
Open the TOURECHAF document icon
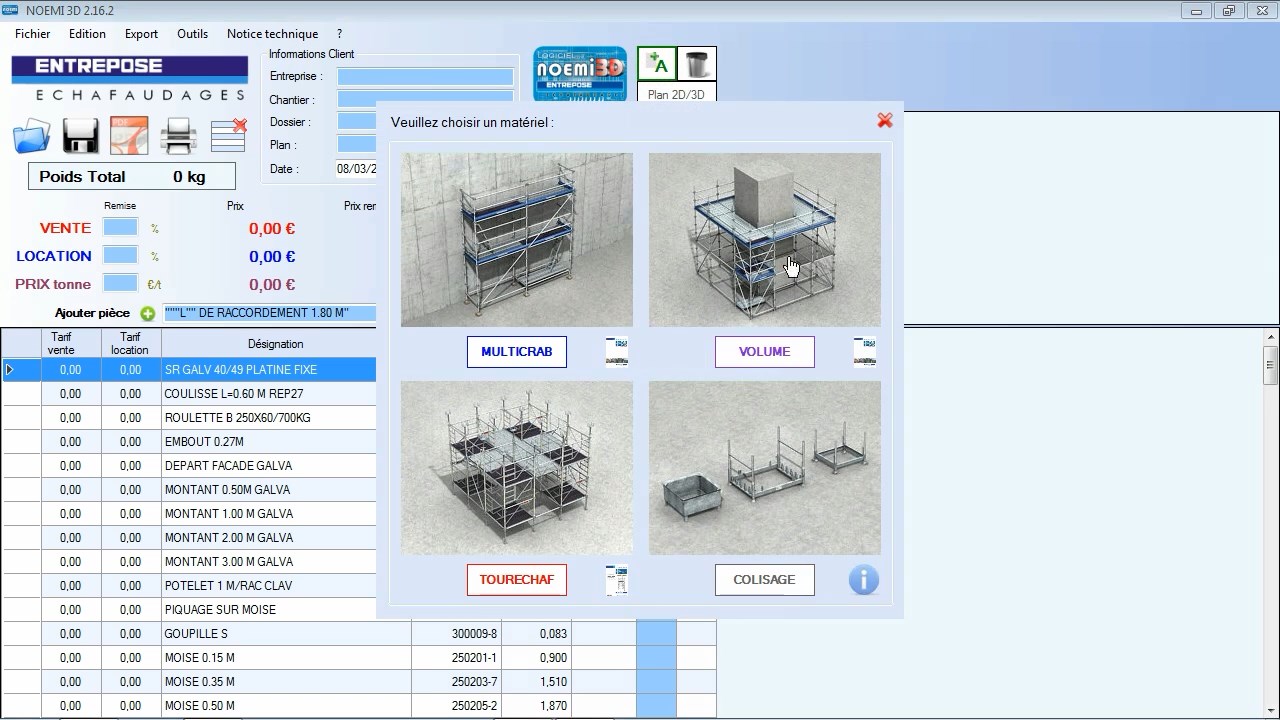pos(617,580)
